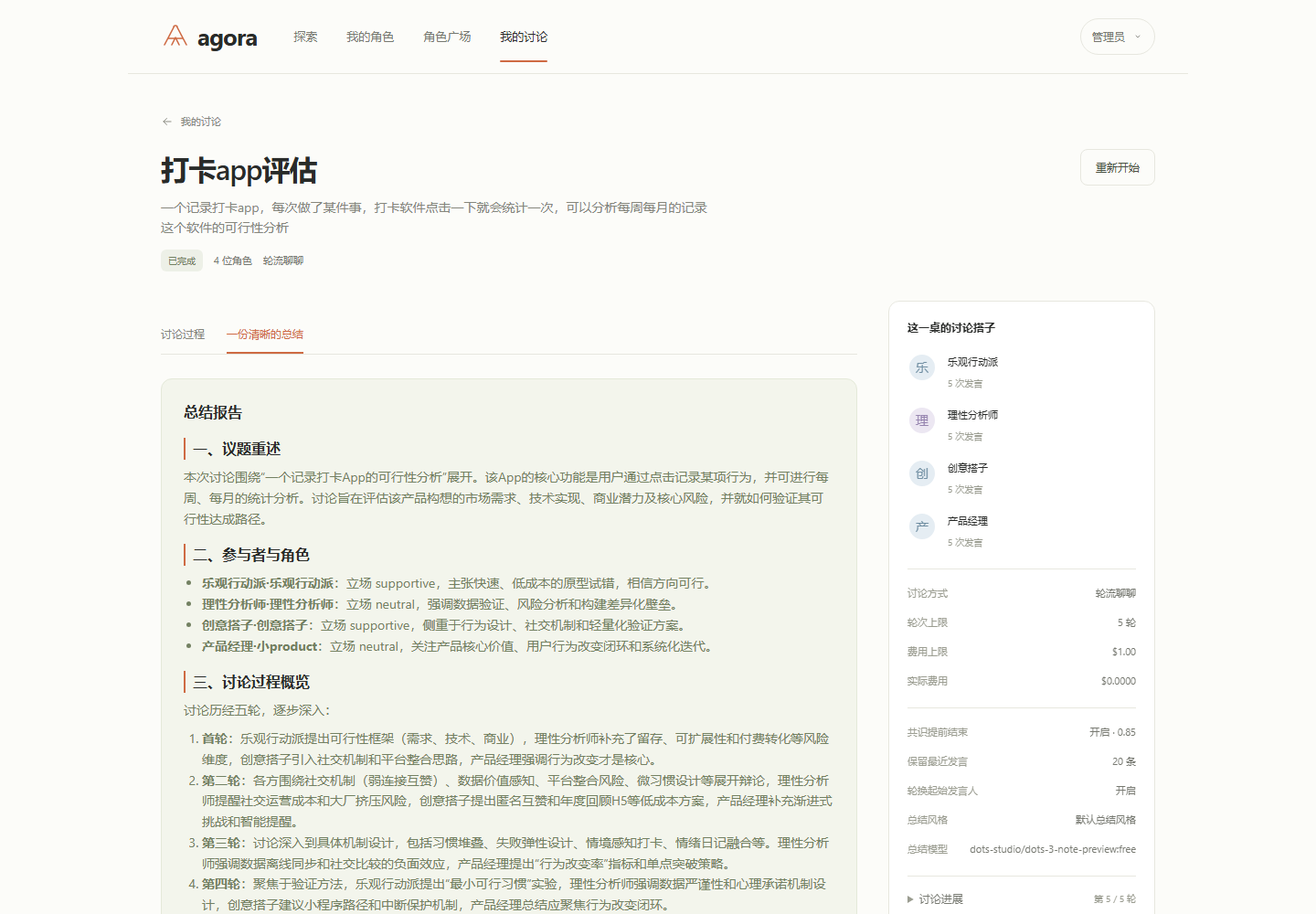The height and width of the screenshot is (914, 1316).
Task: Click the 二、参与者与角色 section heading
Action: coord(251,555)
